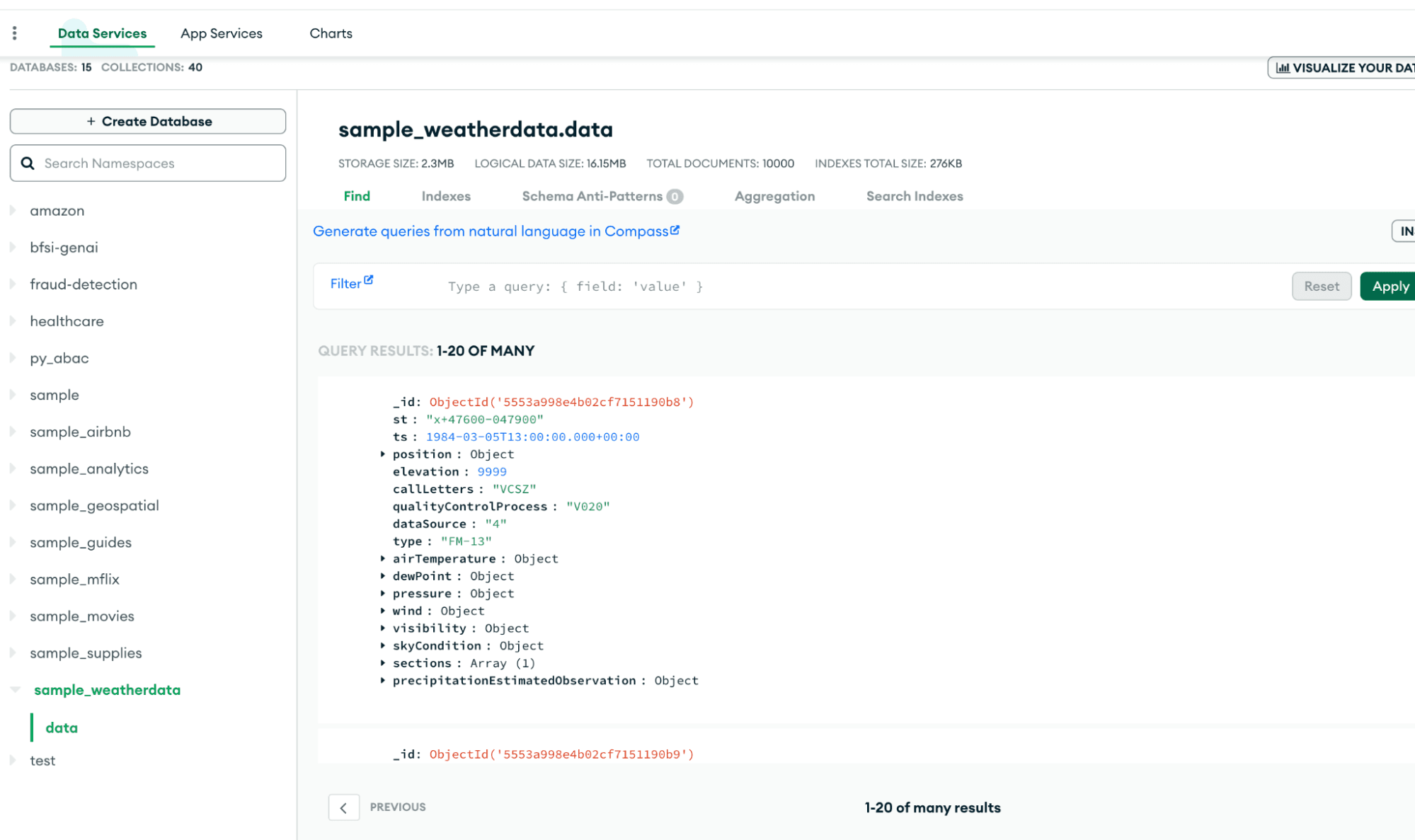Open Generate queries from natural language link
The width and height of the screenshot is (1415, 840).
[x=490, y=231]
